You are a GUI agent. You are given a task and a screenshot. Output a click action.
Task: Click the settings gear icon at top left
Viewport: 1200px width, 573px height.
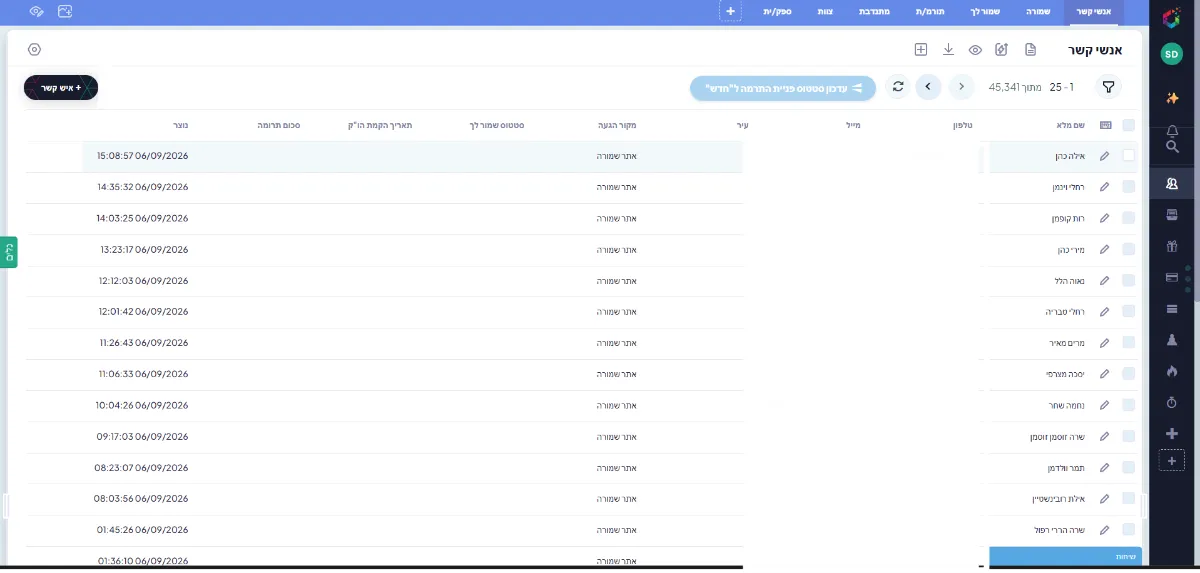pyautogui.click(x=35, y=50)
